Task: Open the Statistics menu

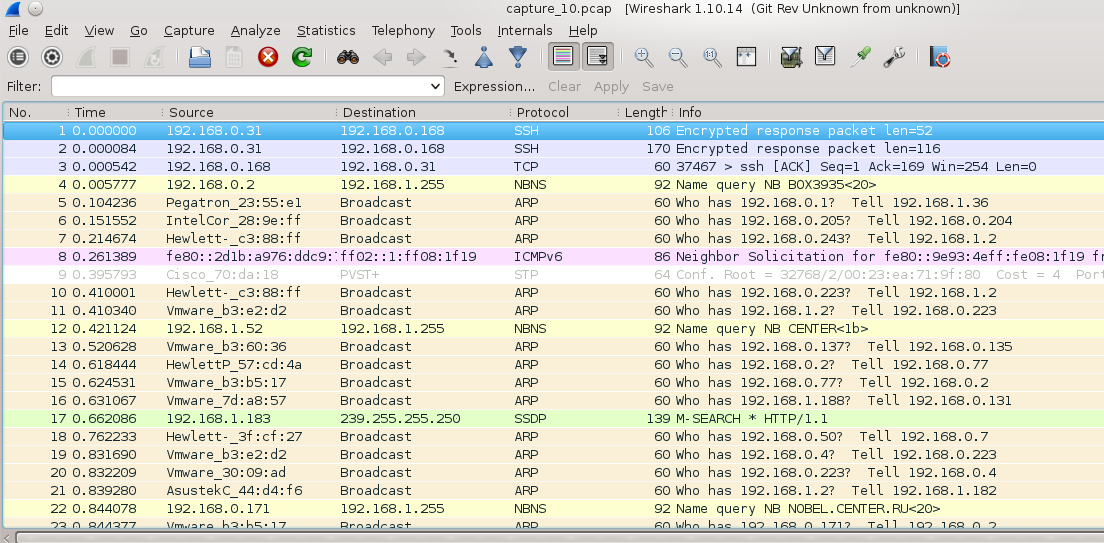Action: pos(326,31)
